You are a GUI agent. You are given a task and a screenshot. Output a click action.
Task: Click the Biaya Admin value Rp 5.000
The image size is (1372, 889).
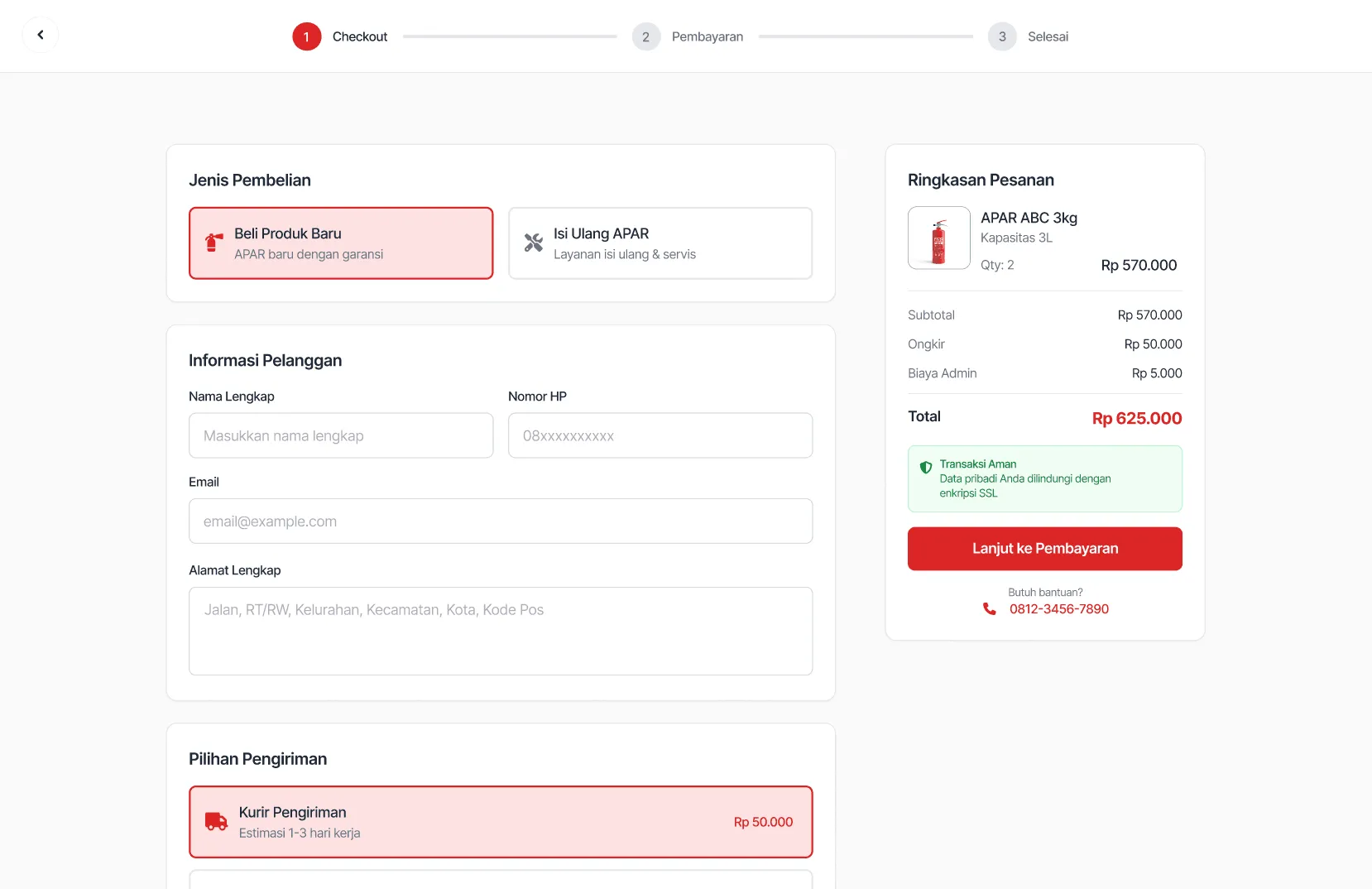click(1157, 373)
